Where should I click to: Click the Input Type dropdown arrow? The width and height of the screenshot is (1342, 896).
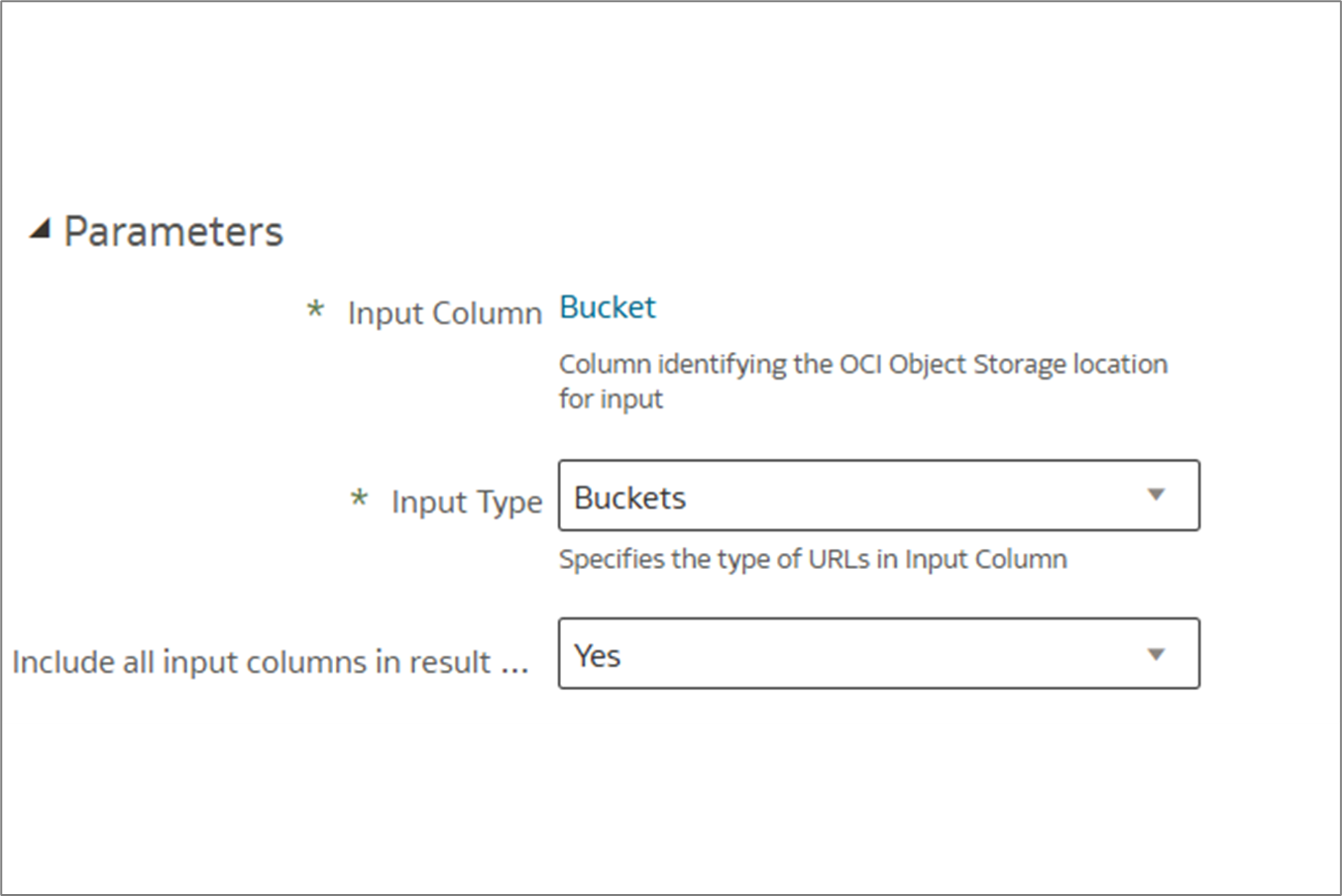(1156, 495)
